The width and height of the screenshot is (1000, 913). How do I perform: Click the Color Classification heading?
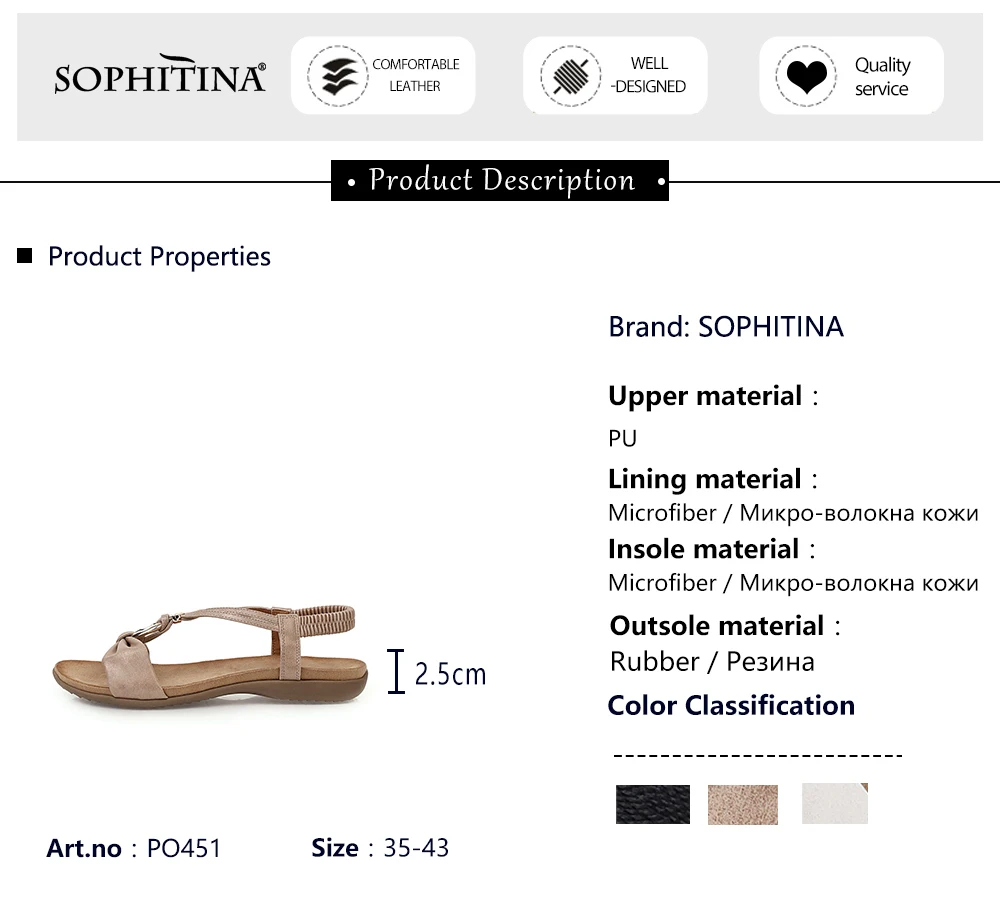point(731,705)
